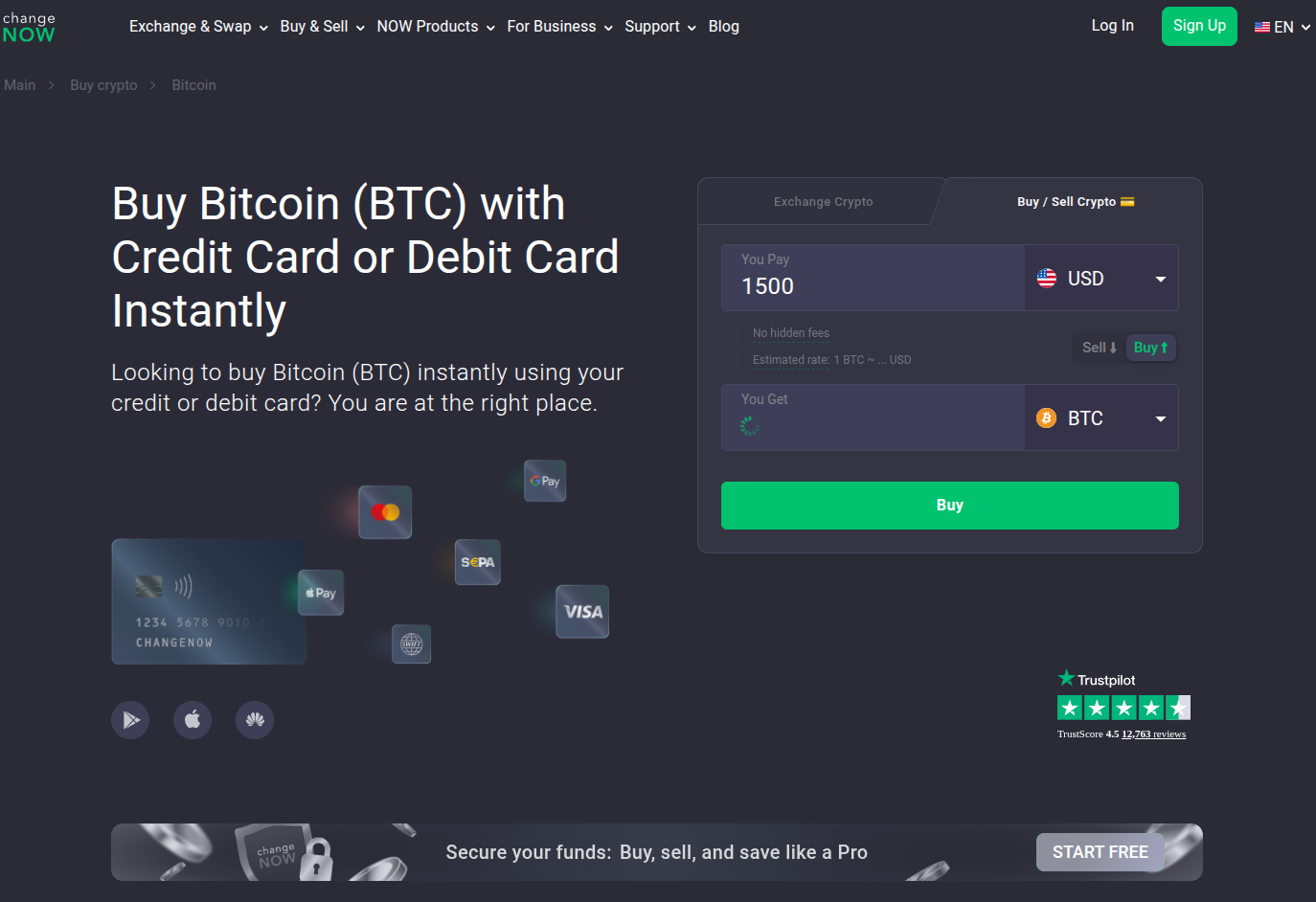Open the Huawei AppGallery icon
1316x902 pixels.
click(x=255, y=720)
